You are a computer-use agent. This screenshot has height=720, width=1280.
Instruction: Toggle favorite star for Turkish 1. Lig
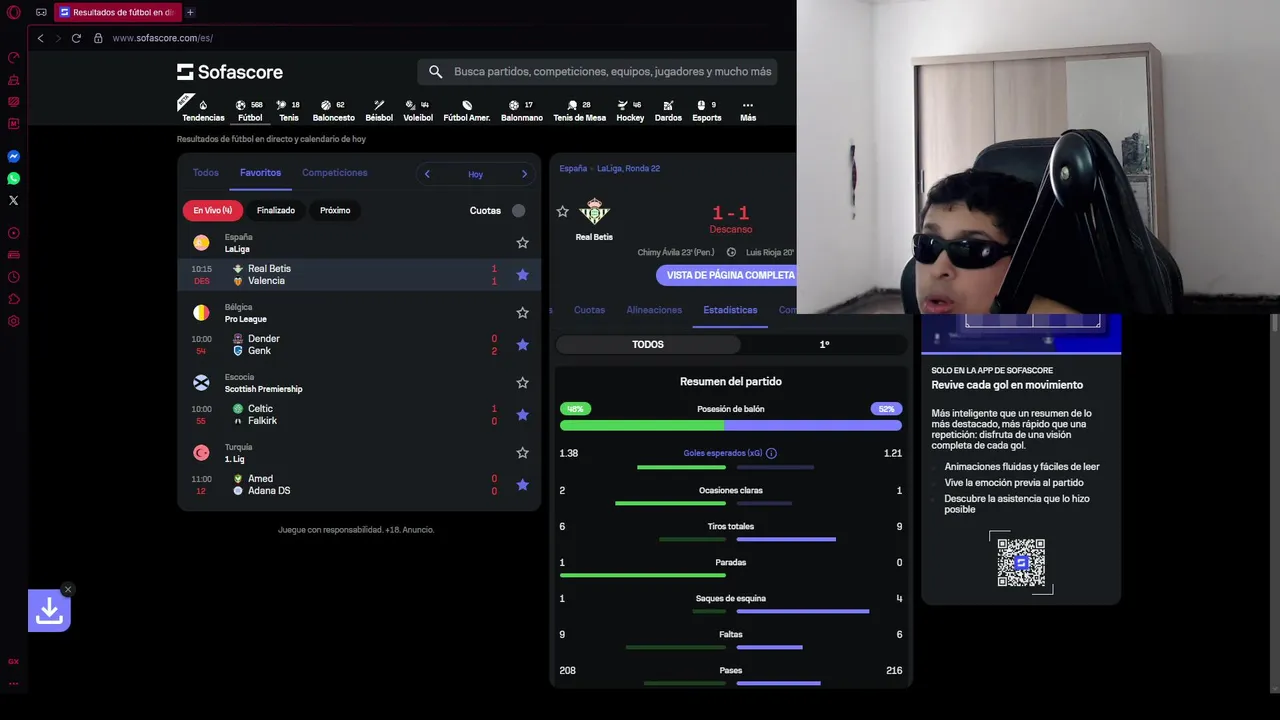coord(522,453)
